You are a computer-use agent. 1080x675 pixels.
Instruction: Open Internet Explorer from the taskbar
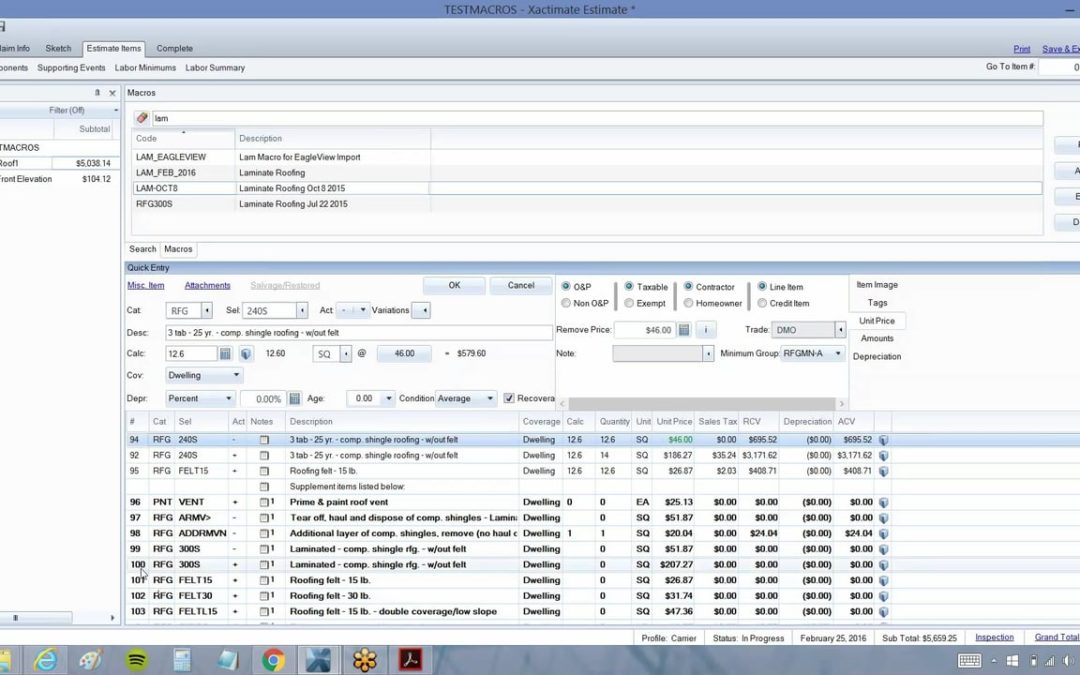pos(45,661)
